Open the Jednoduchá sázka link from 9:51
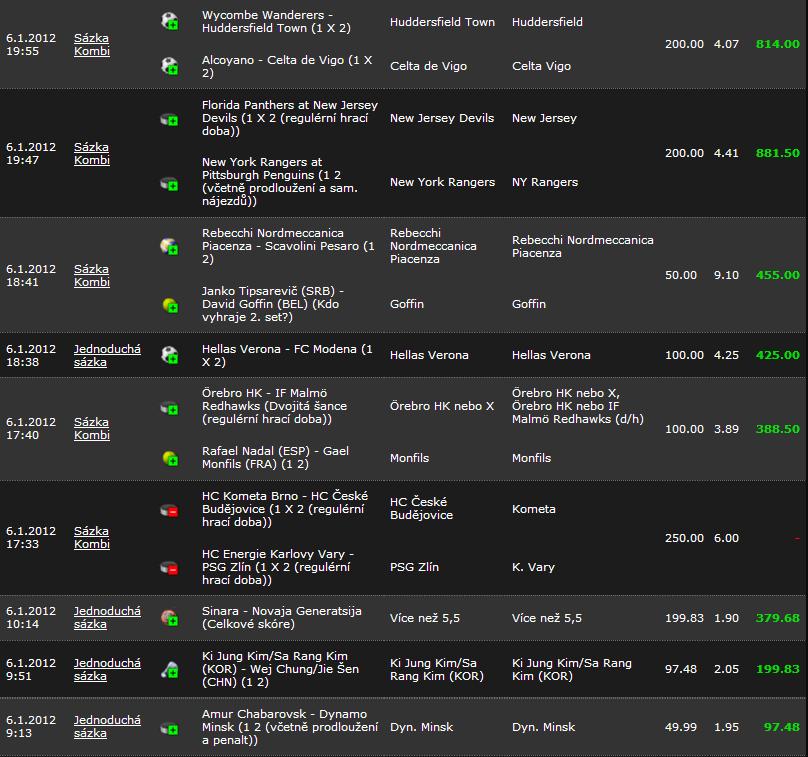The width and height of the screenshot is (808, 757). point(107,669)
